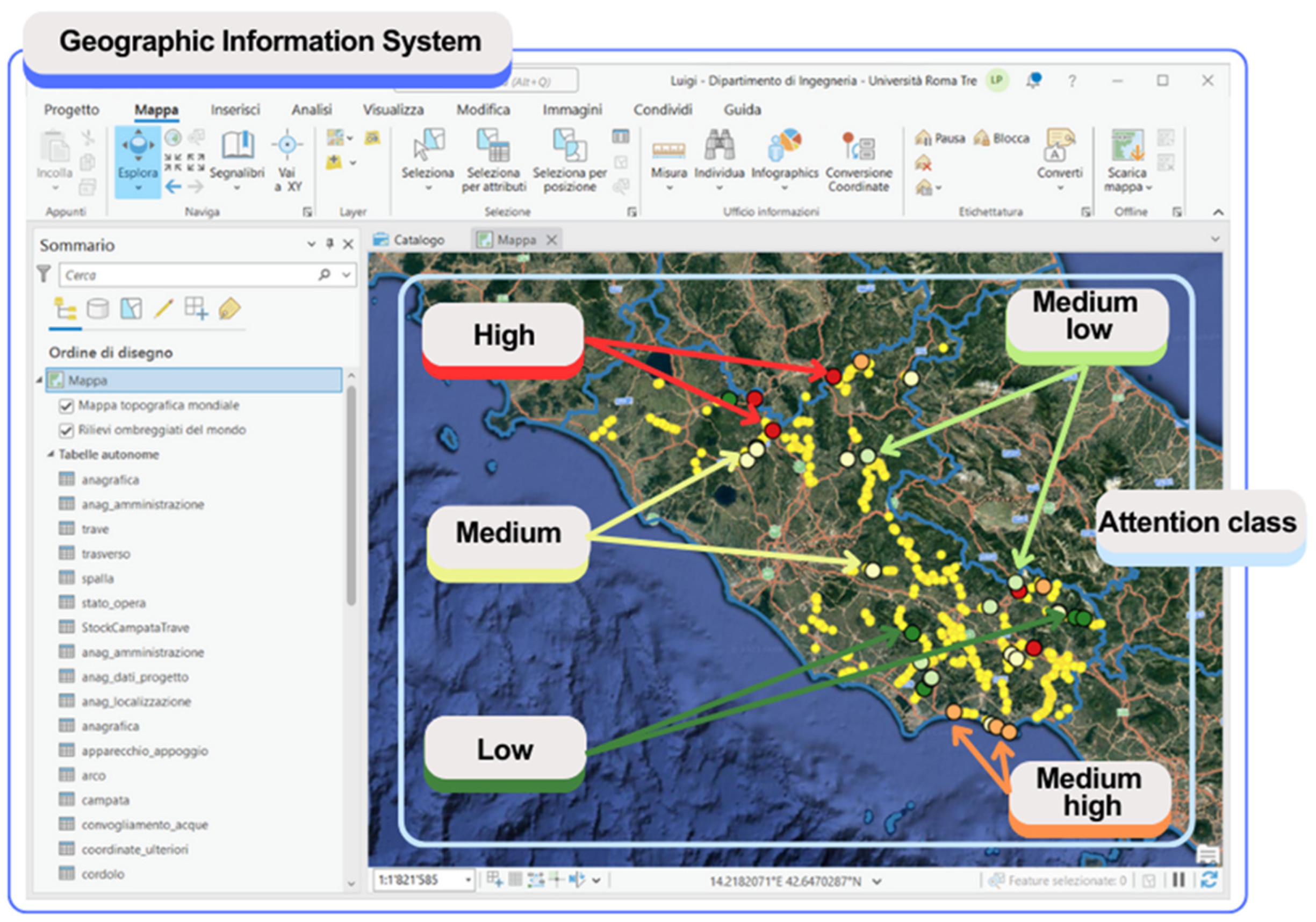The image size is (1316, 922).
Task: Click Seleziona per attributi icon
Action: coord(493,146)
